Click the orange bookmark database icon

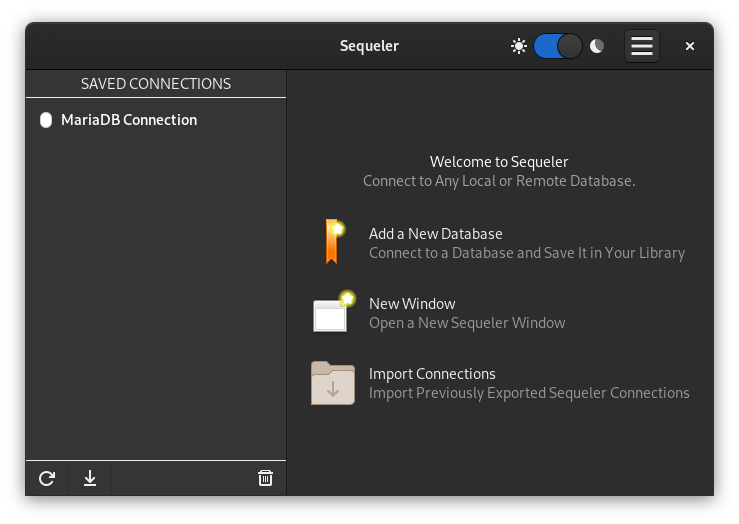(334, 241)
